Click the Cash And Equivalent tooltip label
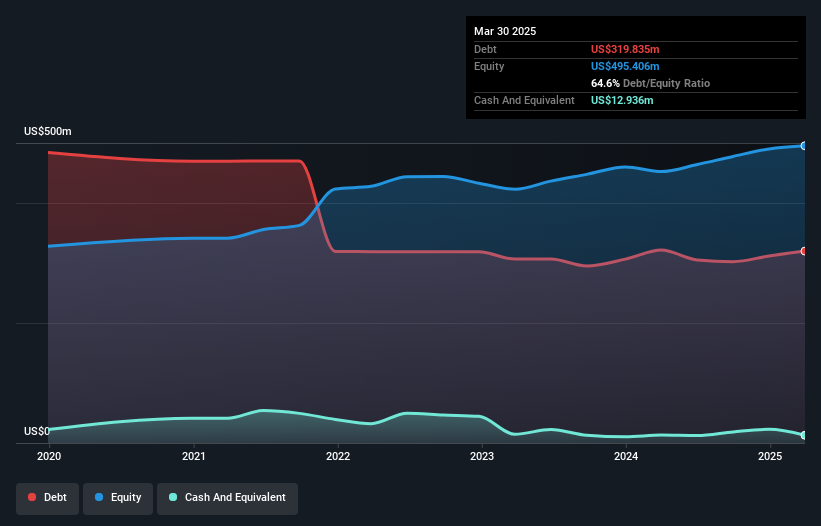This screenshot has height=526, width=821. click(x=524, y=100)
